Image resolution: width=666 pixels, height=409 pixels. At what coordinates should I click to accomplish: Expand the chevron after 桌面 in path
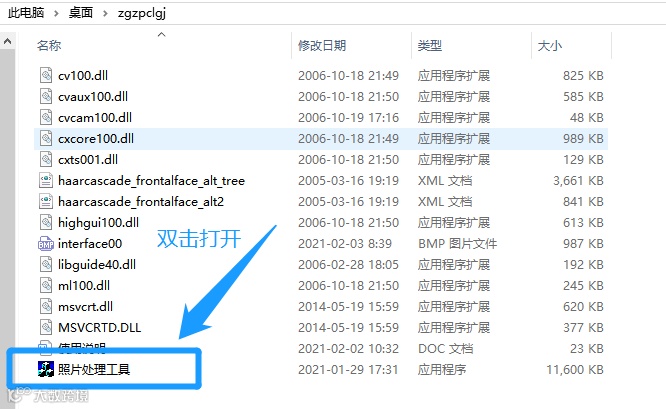[105, 13]
